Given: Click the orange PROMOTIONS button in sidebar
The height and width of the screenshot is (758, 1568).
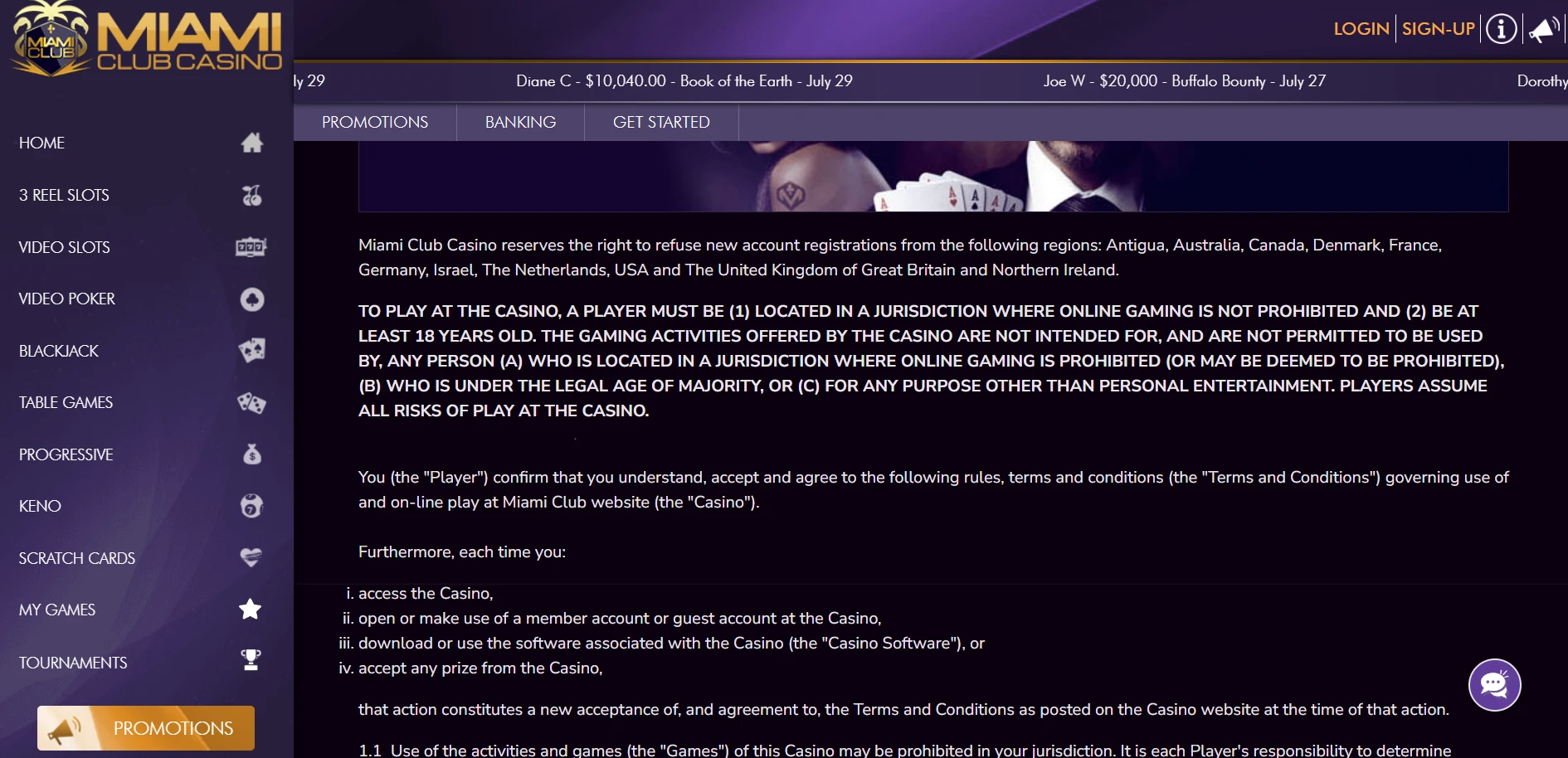Looking at the screenshot, I should 146,728.
